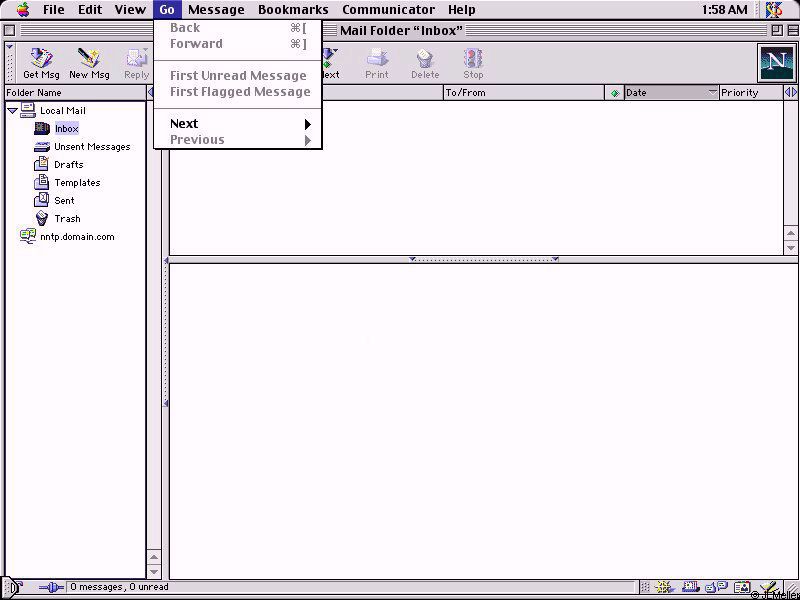Open the Communicator menu
This screenshot has height=600, width=800.
tap(388, 10)
